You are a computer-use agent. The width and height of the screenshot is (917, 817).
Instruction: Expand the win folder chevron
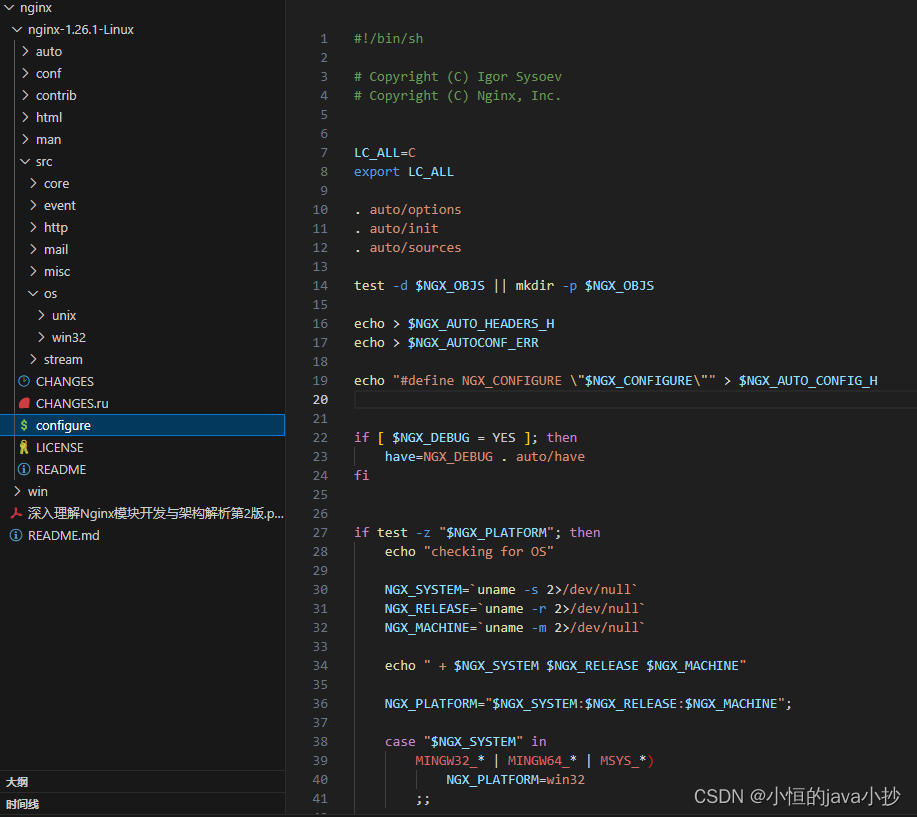pos(17,491)
